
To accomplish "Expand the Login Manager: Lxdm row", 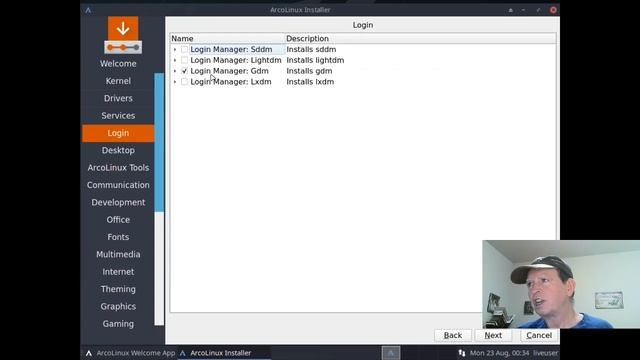I will (175, 82).
